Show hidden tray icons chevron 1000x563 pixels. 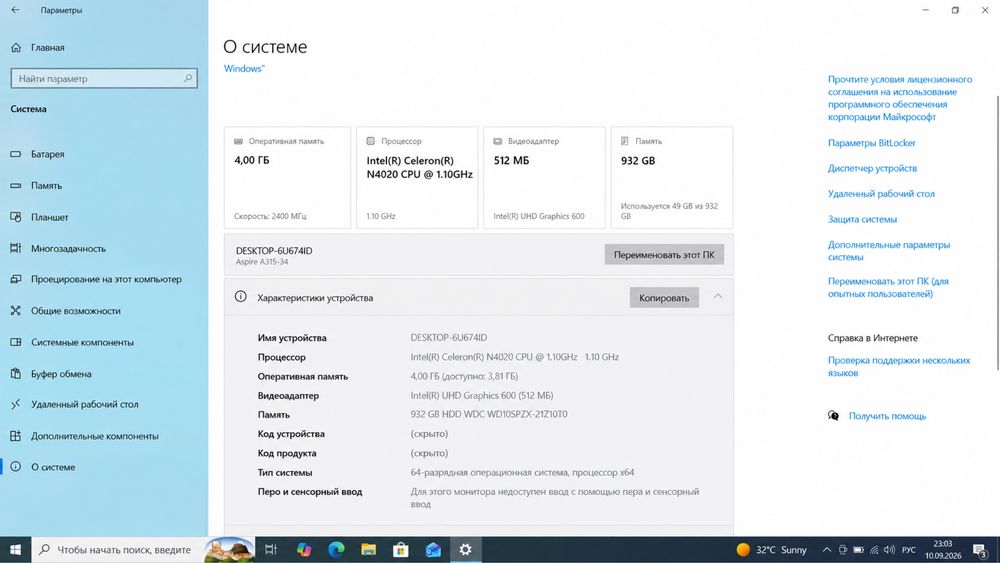pyautogui.click(x=827, y=549)
